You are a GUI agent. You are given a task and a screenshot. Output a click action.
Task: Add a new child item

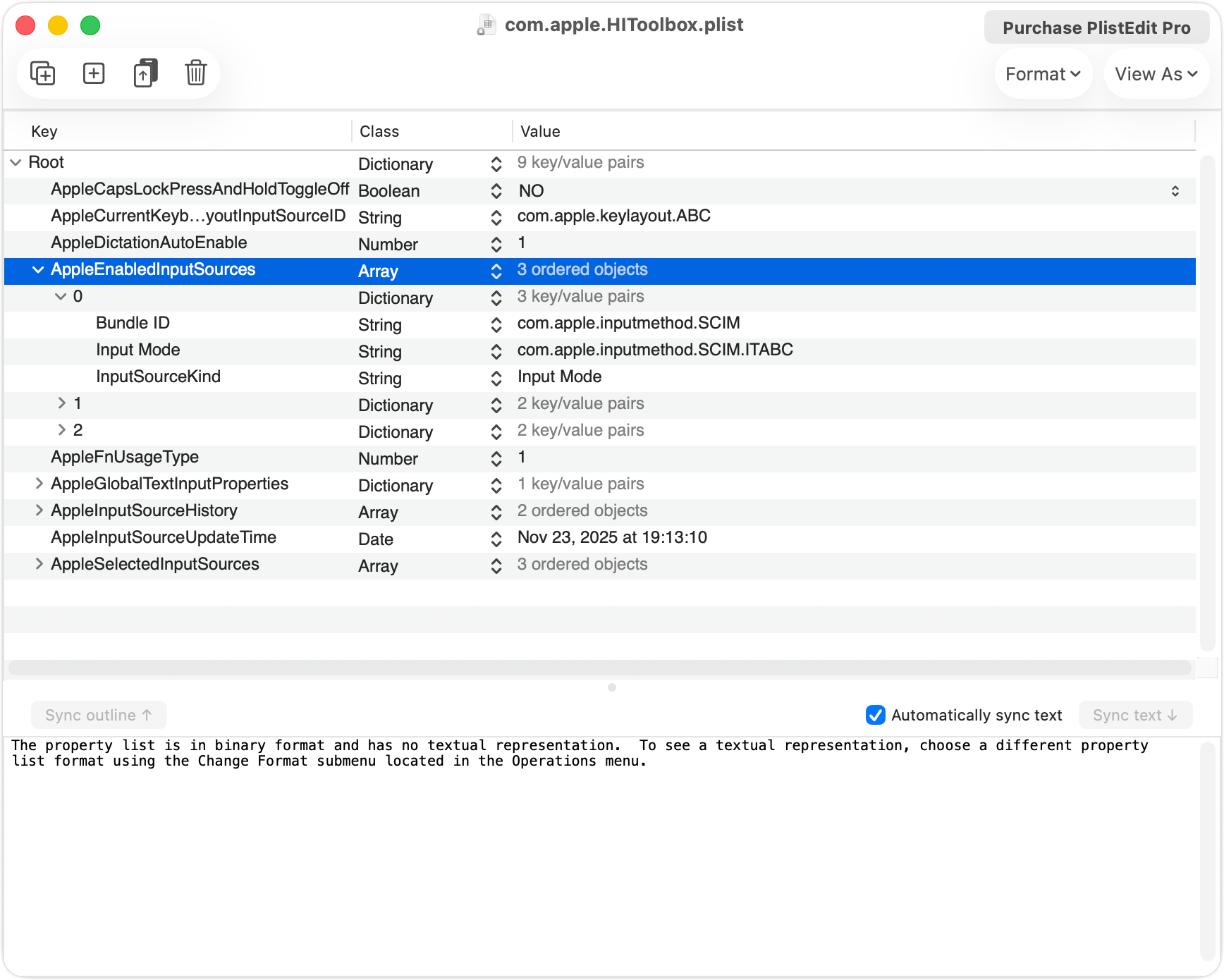coord(93,73)
